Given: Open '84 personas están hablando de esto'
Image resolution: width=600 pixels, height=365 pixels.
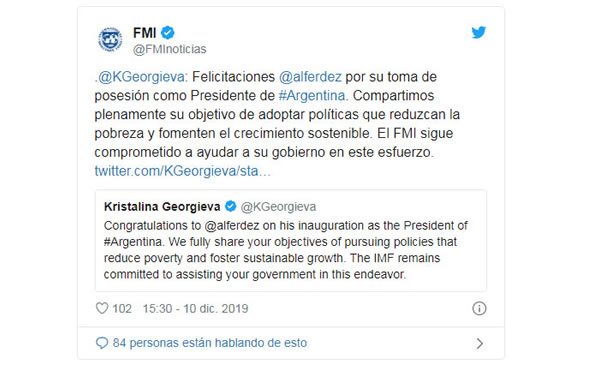Looking at the screenshot, I should [x=210, y=343].
